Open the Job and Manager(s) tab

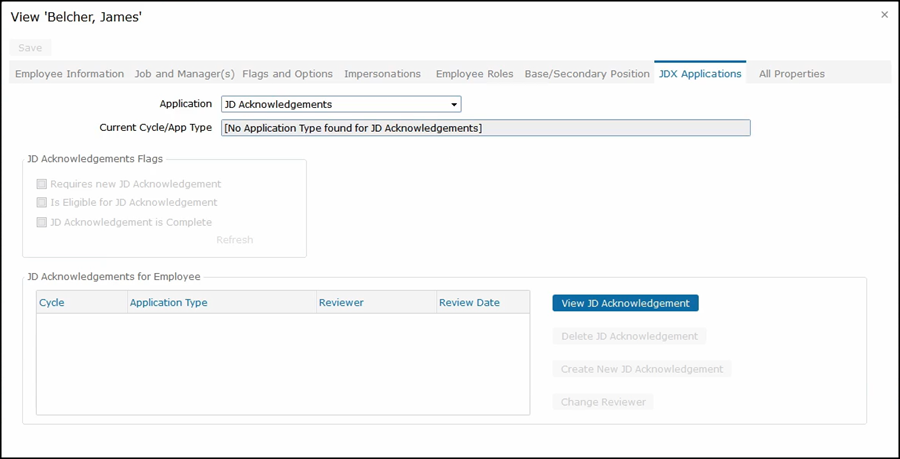point(185,74)
